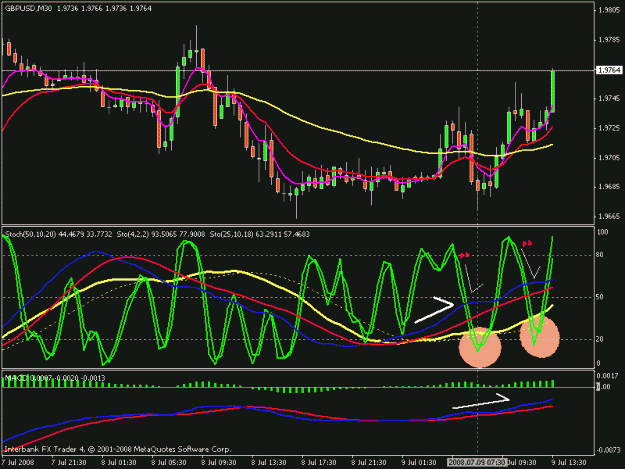This screenshot has height=469, width=625.
Task: Click the 1.9685 price axis label
Action: pos(609,187)
